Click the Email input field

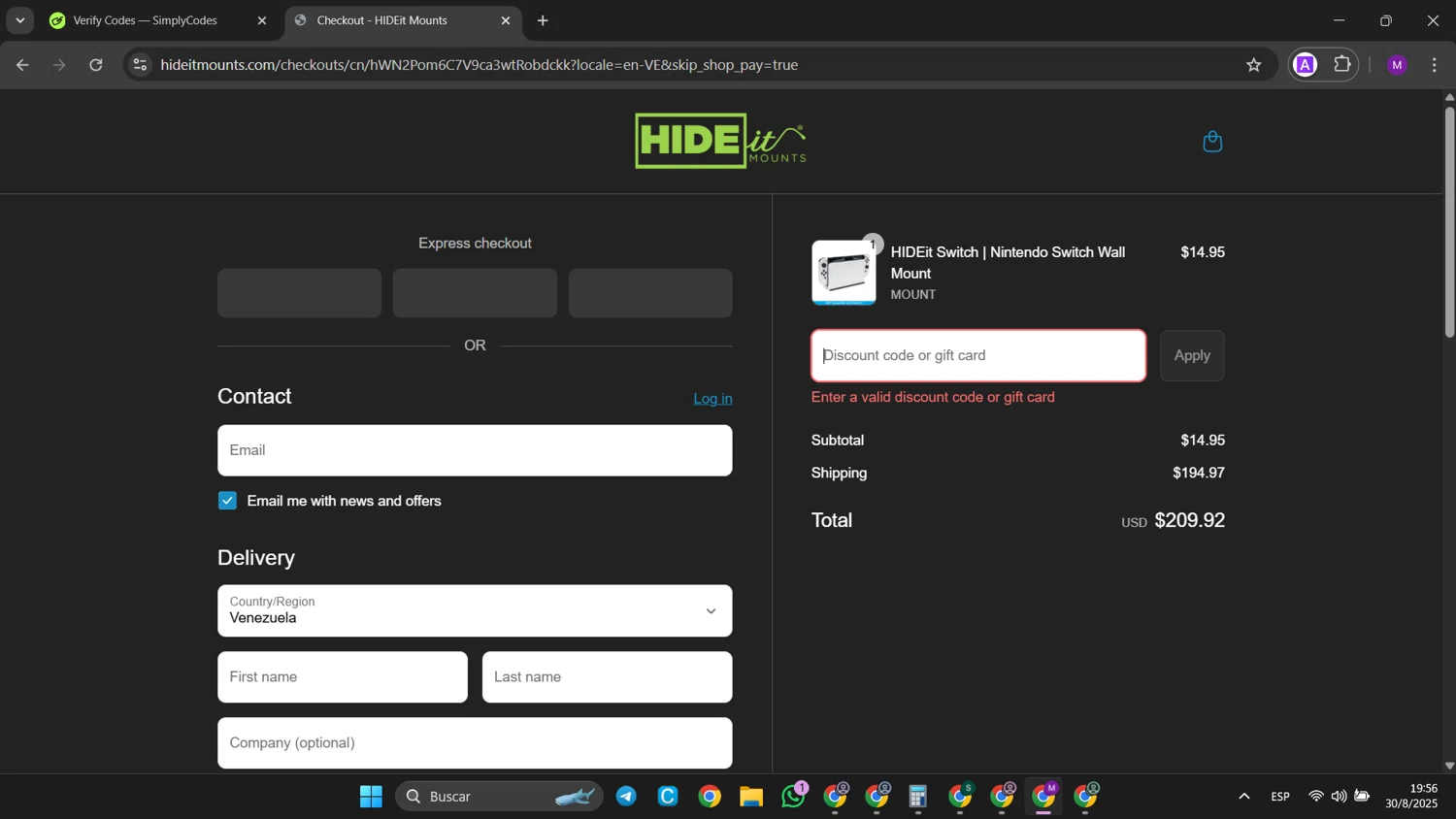pyautogui.click(x=475, y=450)
